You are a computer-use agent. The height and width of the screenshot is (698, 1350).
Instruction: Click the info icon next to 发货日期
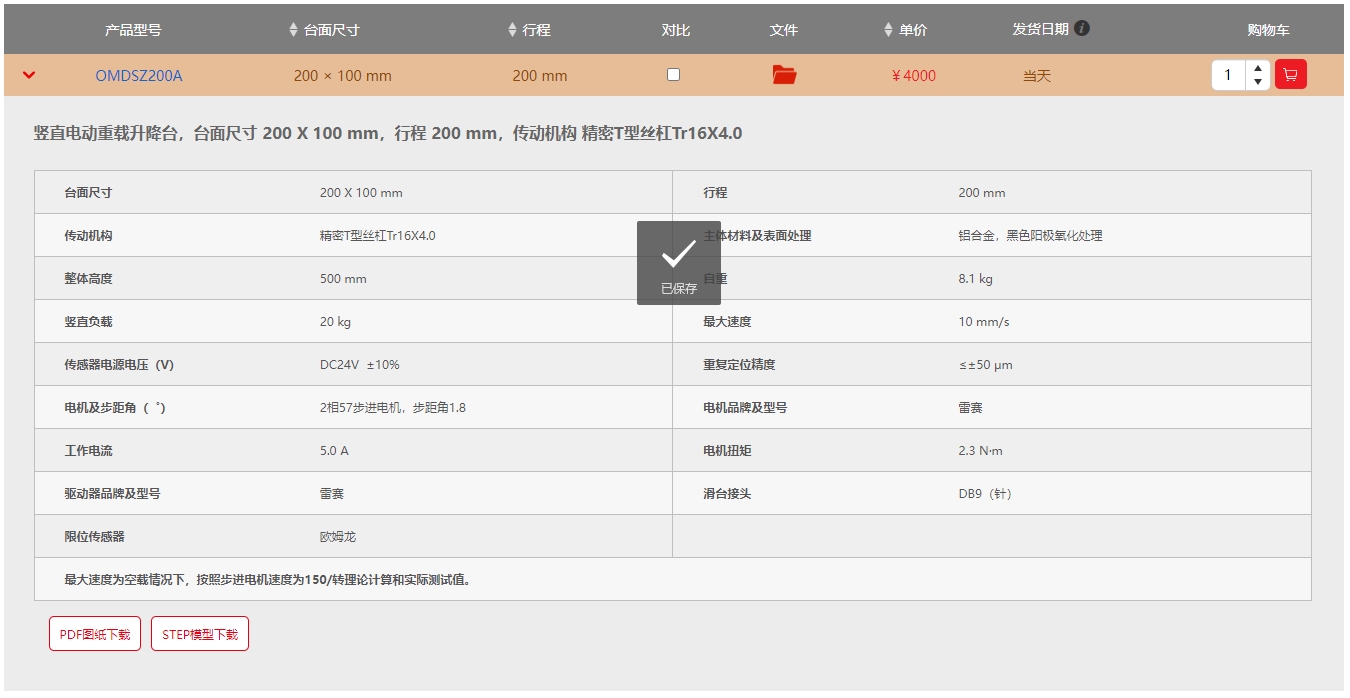click(x=1082, y=28)
